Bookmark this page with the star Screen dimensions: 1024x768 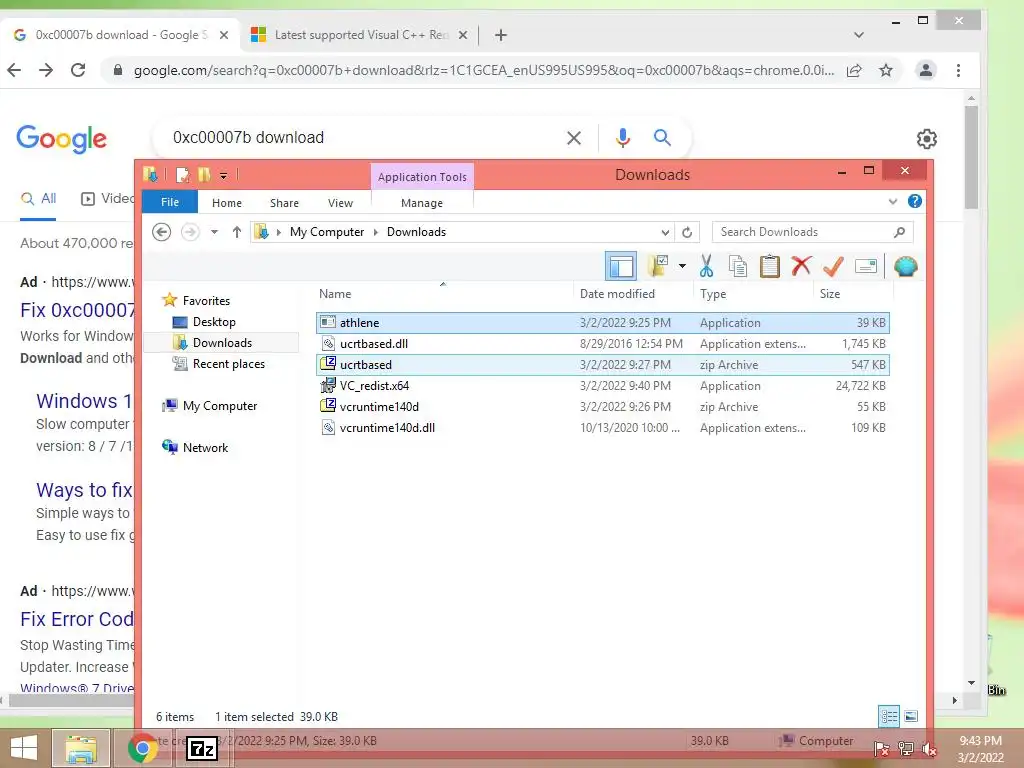(886, 70)
